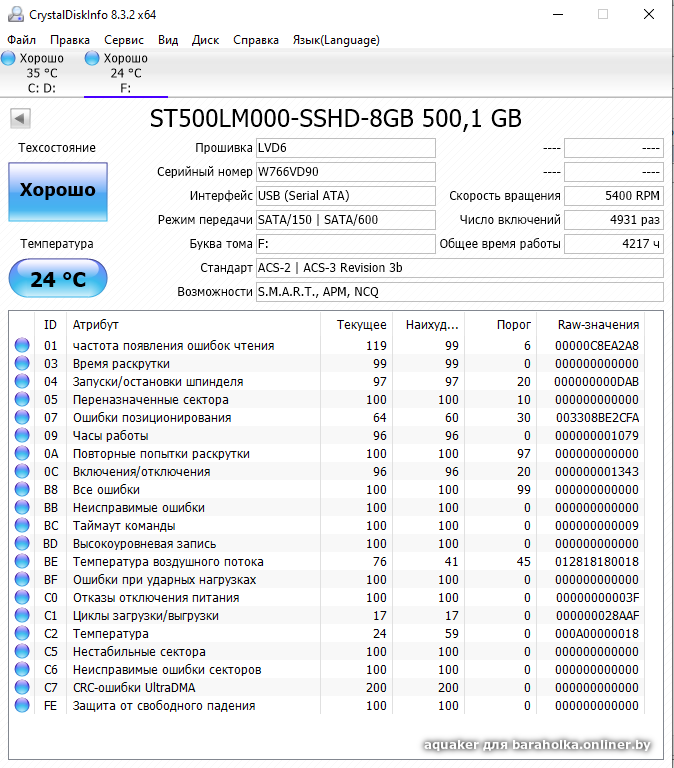This screenshot has height=768, width=674.
Task: Click status orb for attribute C2 row
Action: [22, 633]
